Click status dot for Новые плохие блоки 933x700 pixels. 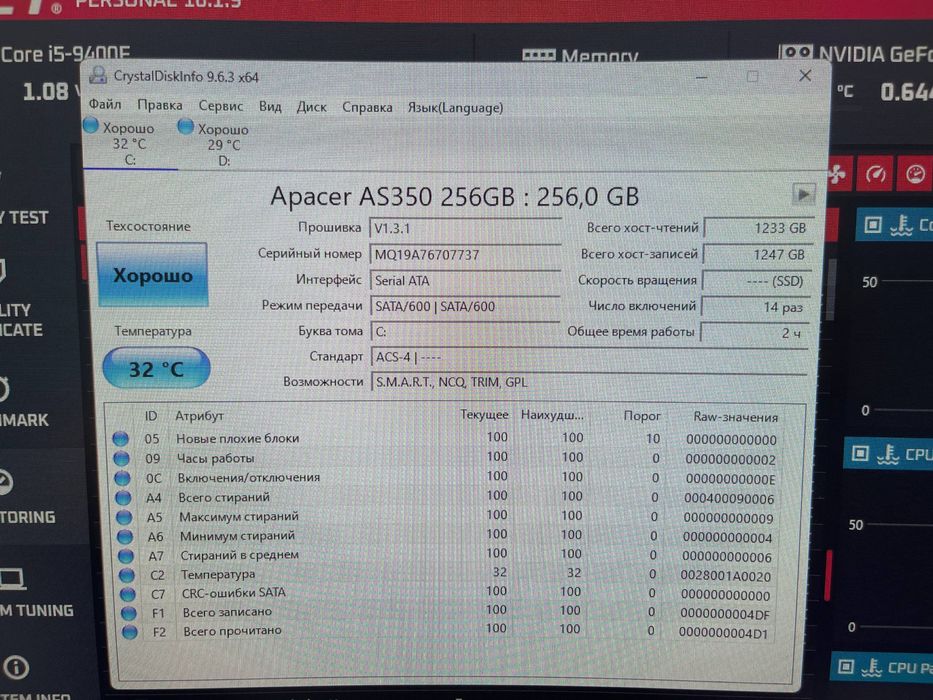tap(120, 439)
